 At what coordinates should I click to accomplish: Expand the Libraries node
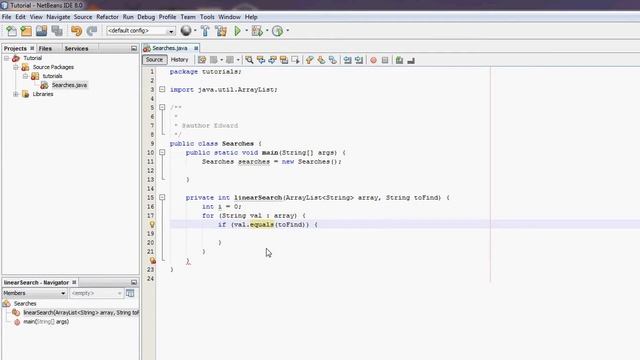pyautogui.click(x=16, y=94)
